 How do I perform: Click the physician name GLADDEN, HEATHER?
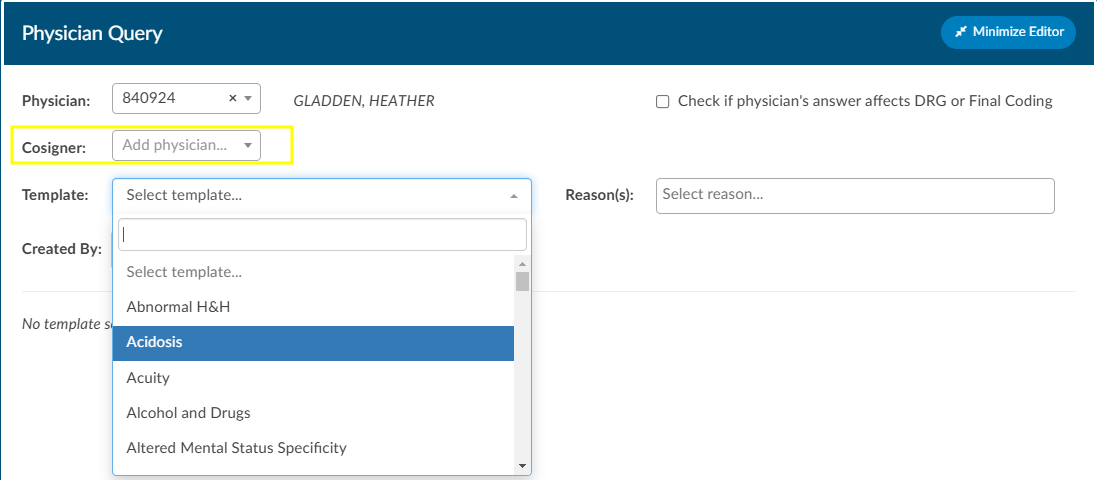(364, 101)
